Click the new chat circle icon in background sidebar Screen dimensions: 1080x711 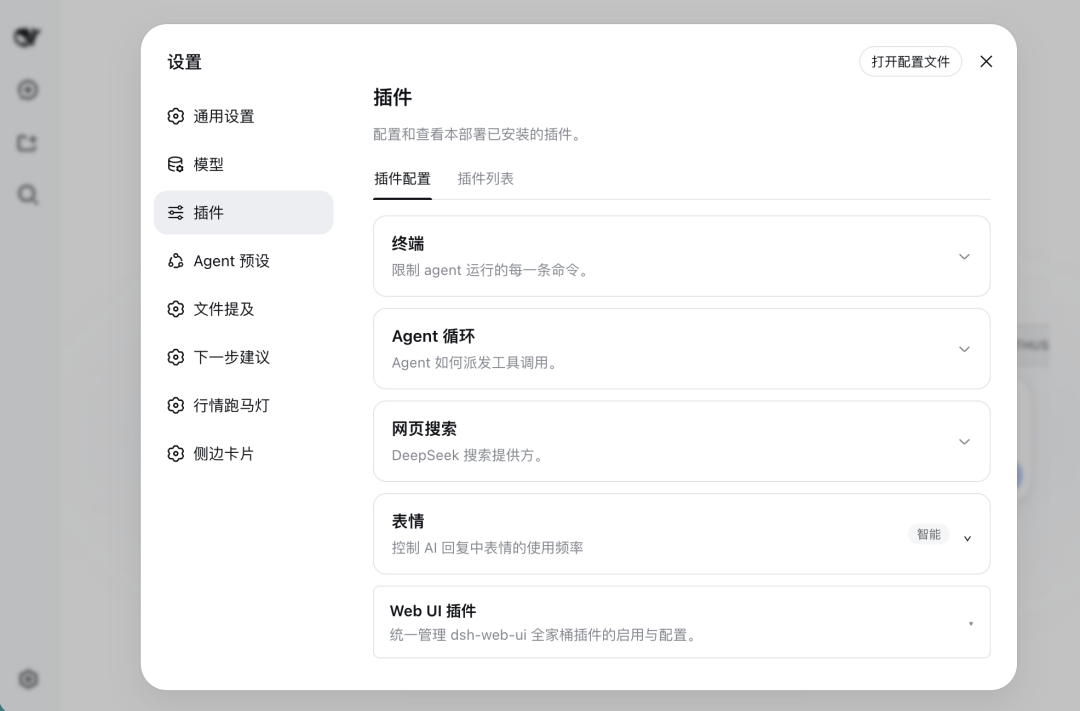pyautogui.click(x=28, y=90)
